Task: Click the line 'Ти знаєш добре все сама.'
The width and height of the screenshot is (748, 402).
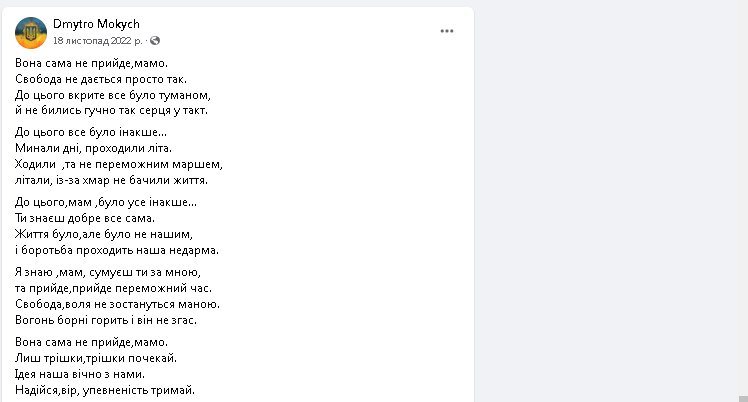Action: click(x=86, y=217)
